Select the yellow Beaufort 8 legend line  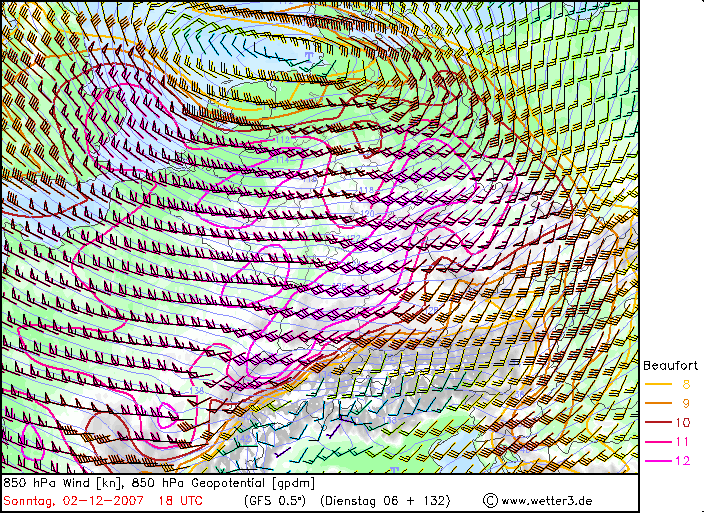tap(658, 384)
